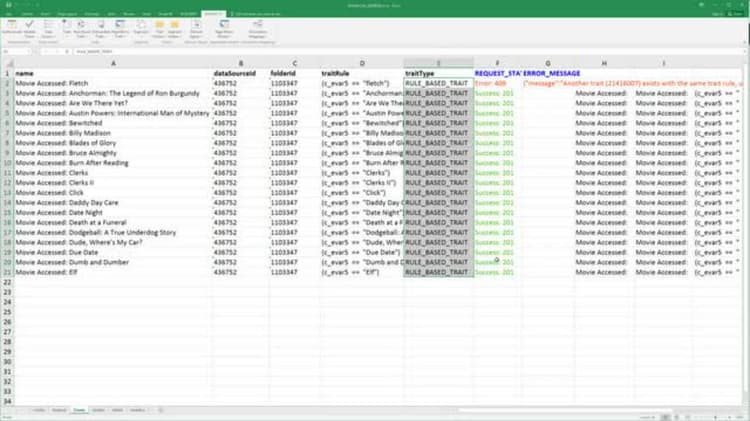Click the Select All corner triangle
This screenshot has width=750, height=421.
coord(8,63)
